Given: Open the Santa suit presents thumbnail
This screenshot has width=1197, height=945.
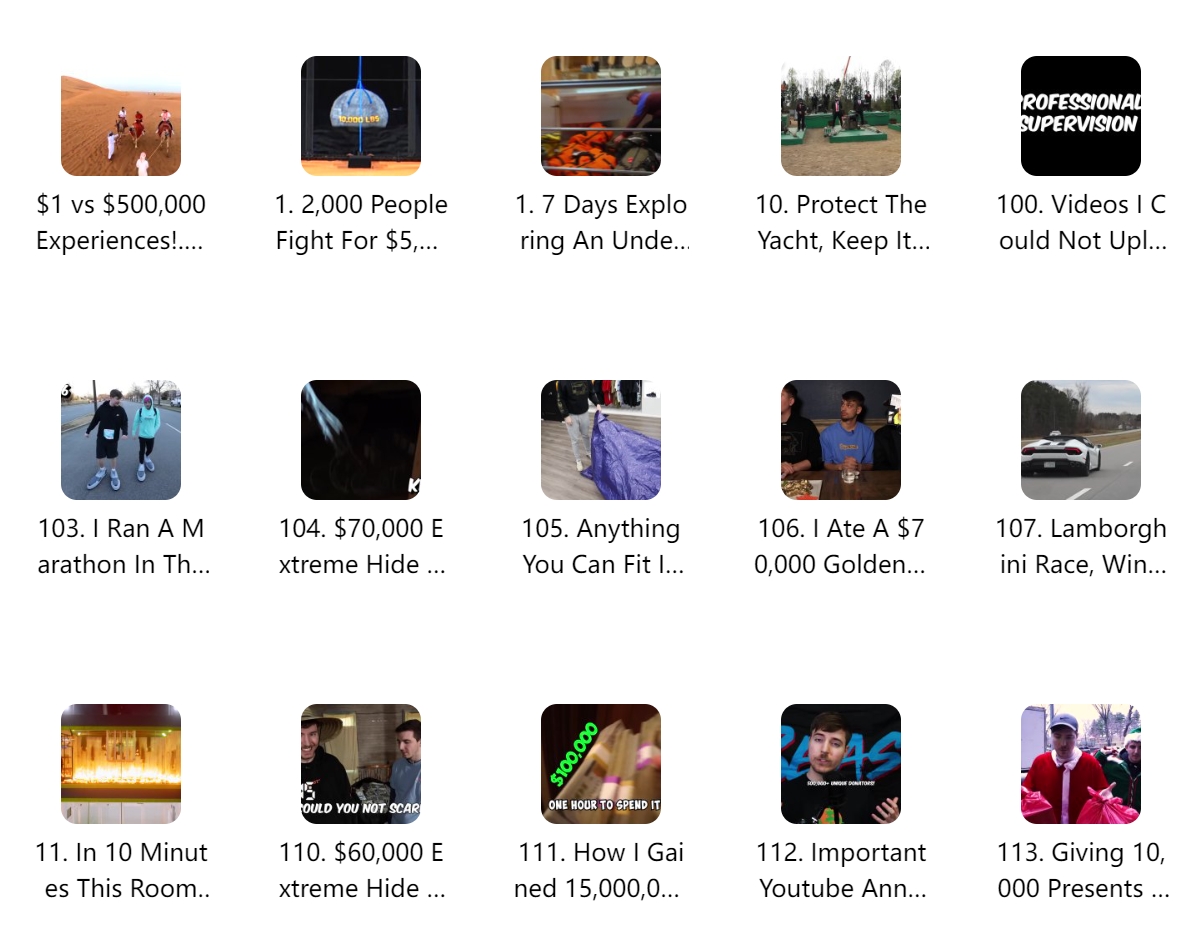Looking at the screenshot, I should (1081, 764).
